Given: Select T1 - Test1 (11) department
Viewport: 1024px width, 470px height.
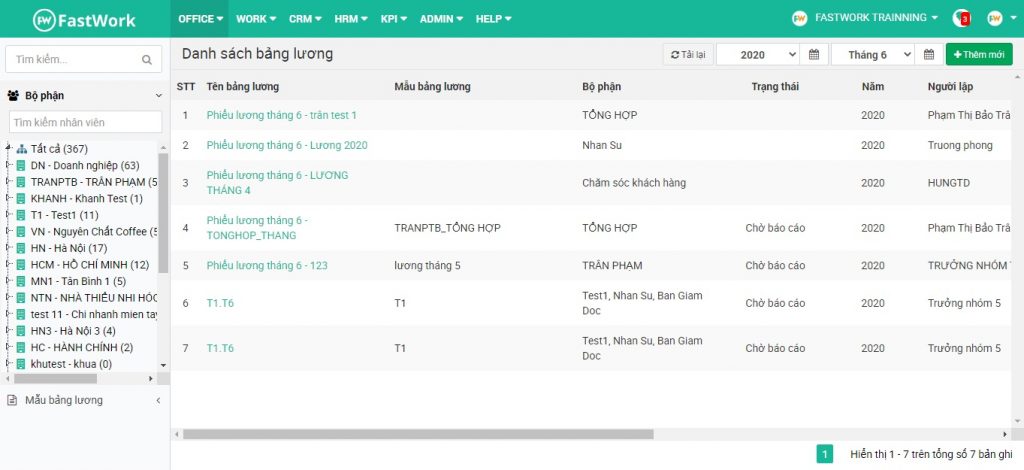Looking at the screenshot, I should [x=65, y=215].
